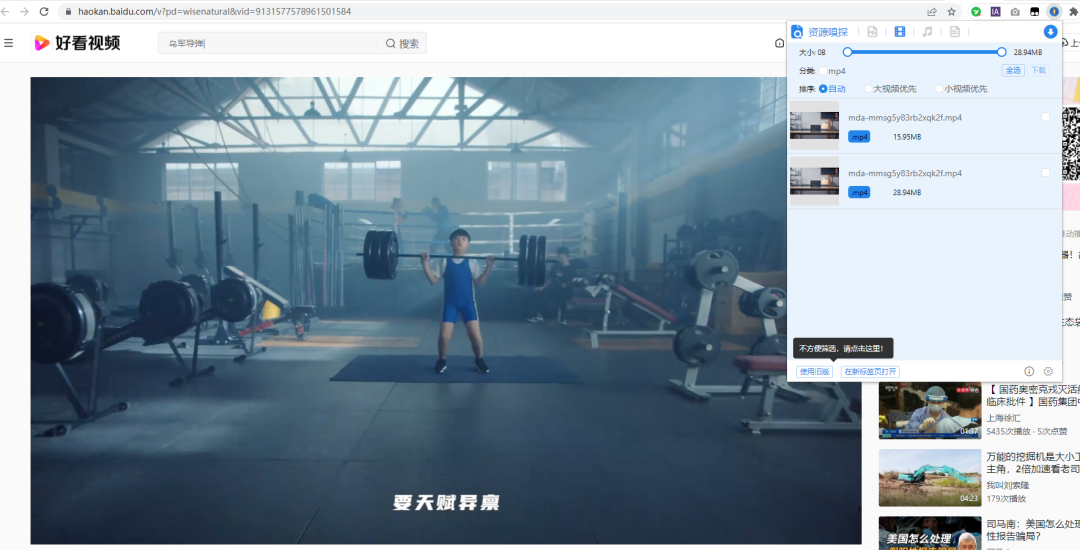Open the sniffer settings gear
This screenshot has height=550, width=1080.
coord(1048,371)
